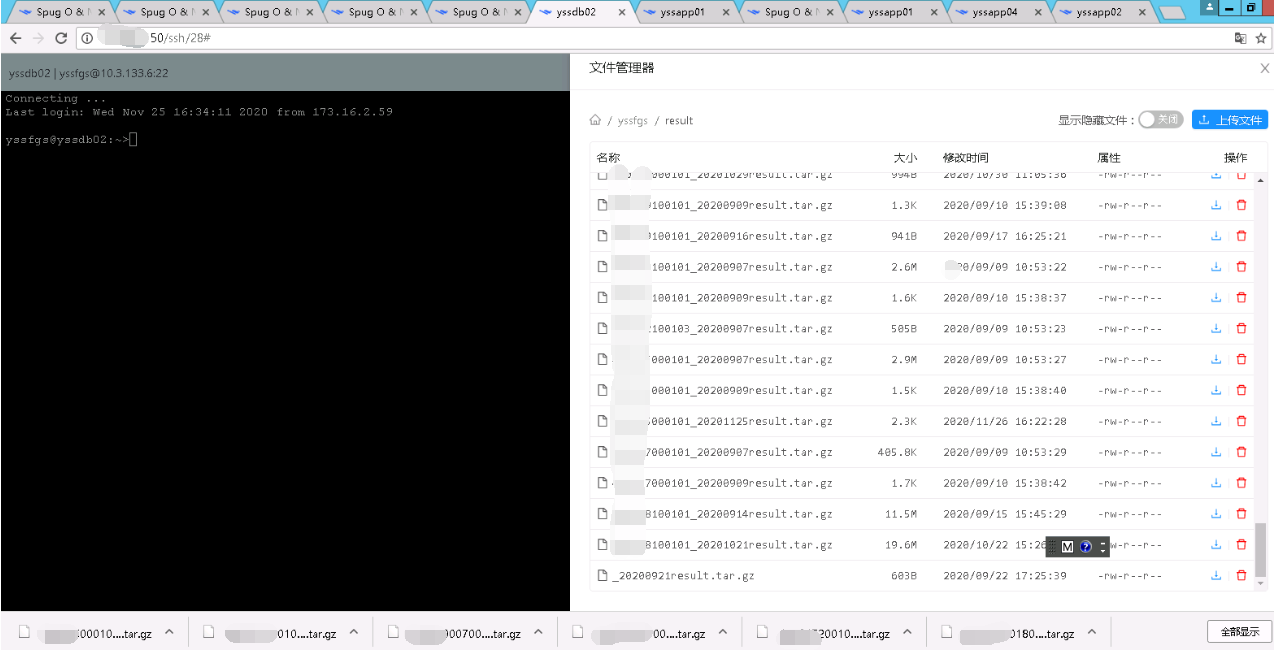Open options chevron for 000700....tar.gz download
The height and width of the screenshot is (651, 1275).
(x=537, y=633)
